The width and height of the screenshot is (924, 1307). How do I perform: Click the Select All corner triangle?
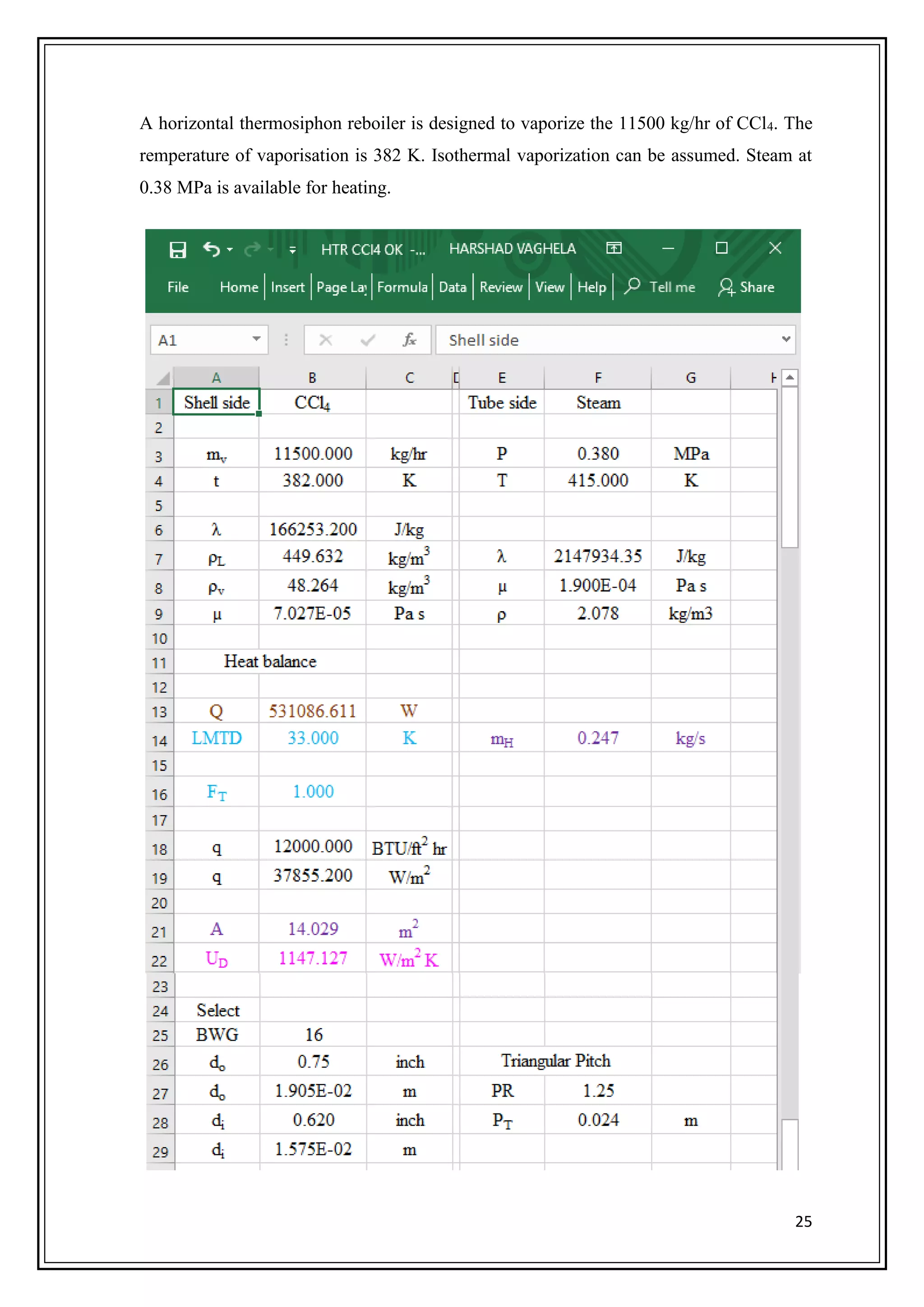[x=163, y=378]
